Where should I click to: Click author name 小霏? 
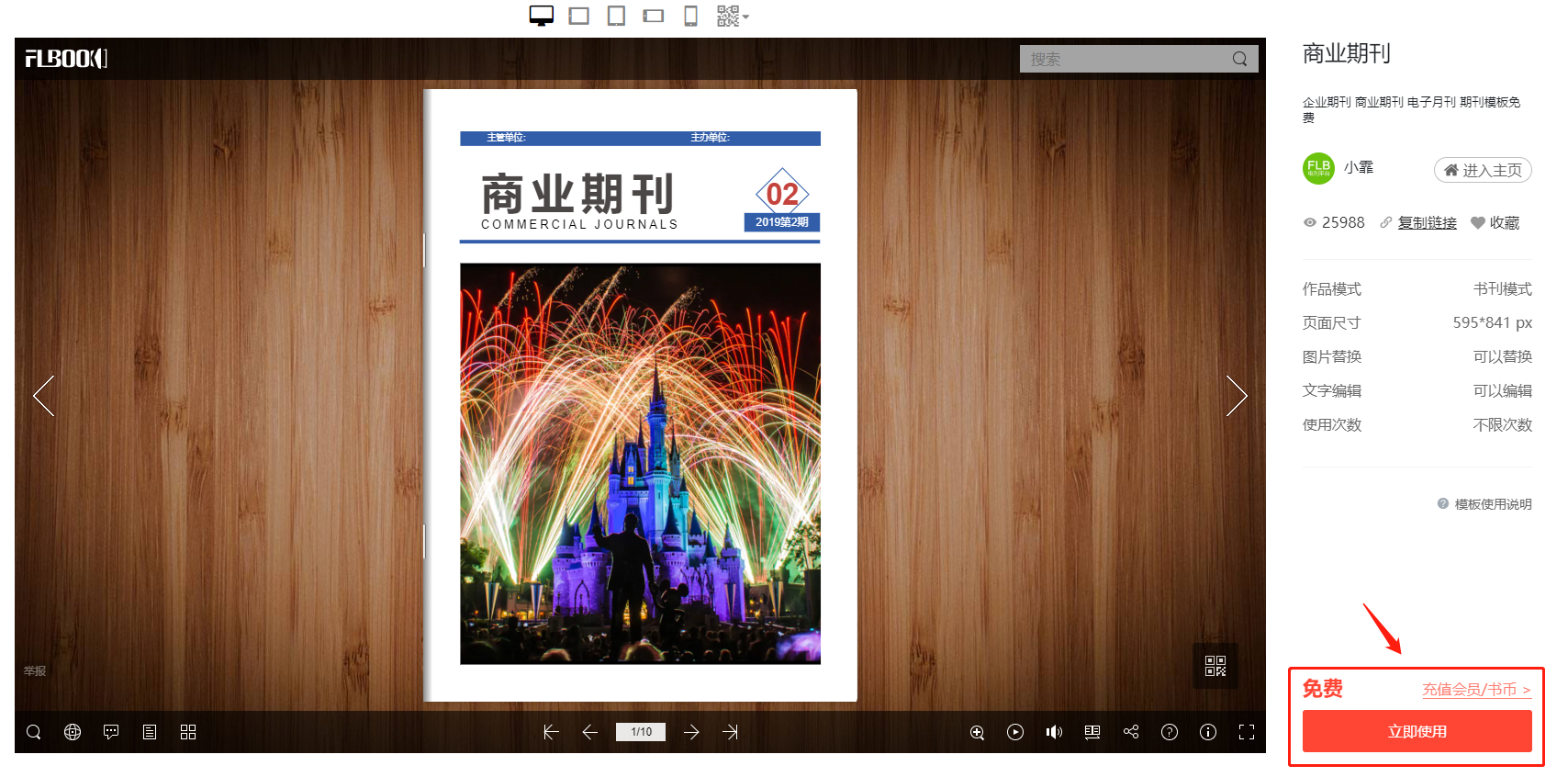tap(1359, 167)
